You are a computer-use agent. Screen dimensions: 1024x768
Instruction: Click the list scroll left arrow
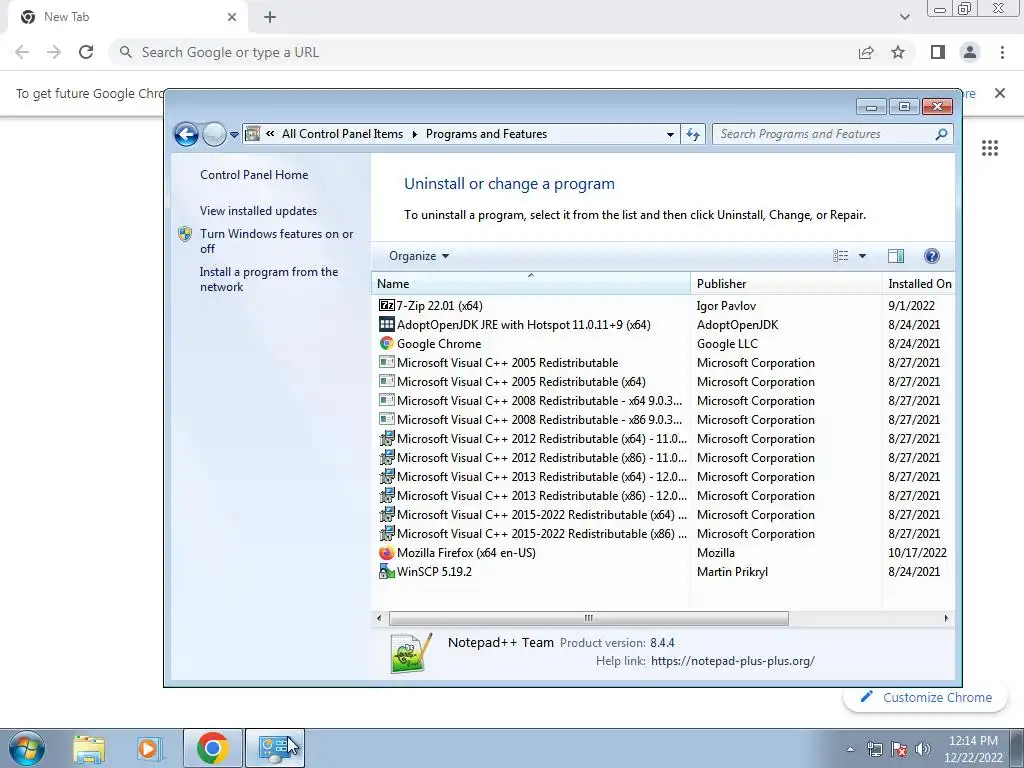click(379, 618)
